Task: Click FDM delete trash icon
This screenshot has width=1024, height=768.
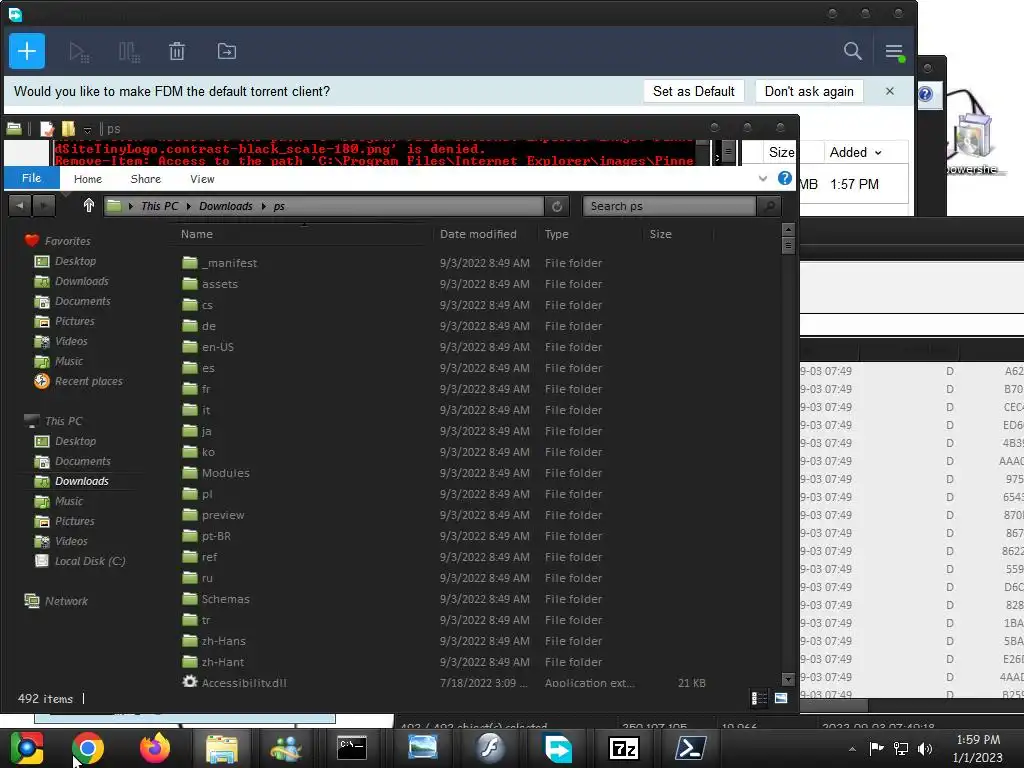Action: [x=177, y=52]
